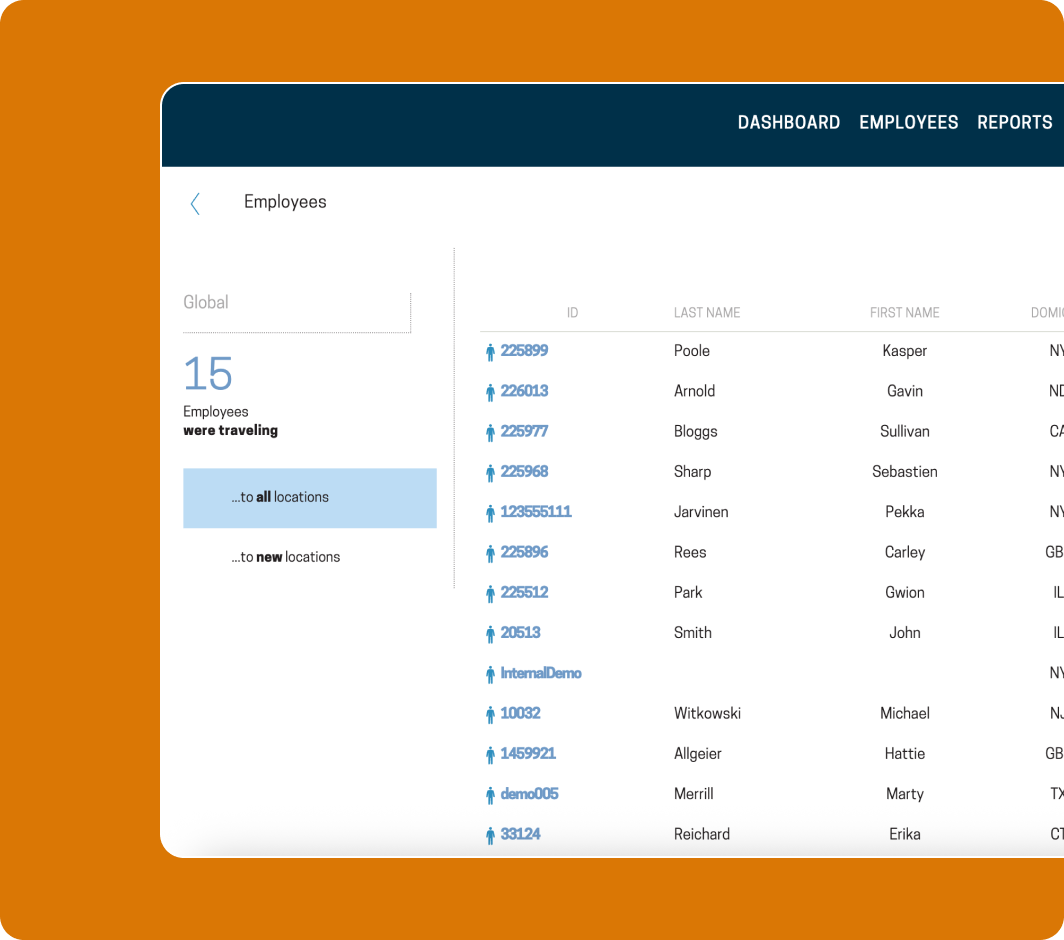1064x940 pixels.
Task: Click person icon for employee 33124
Action: (490, 835)
